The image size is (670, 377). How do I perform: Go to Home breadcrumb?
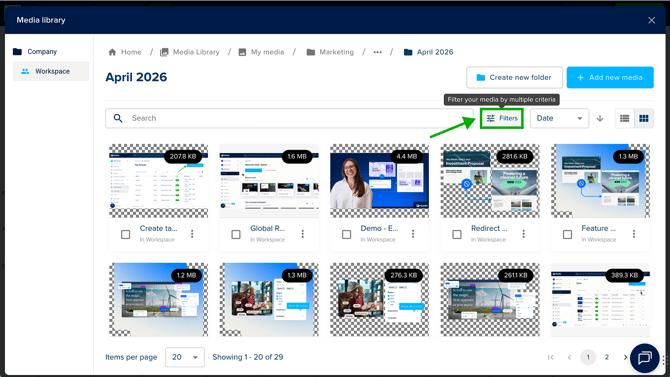click(125, 52)
